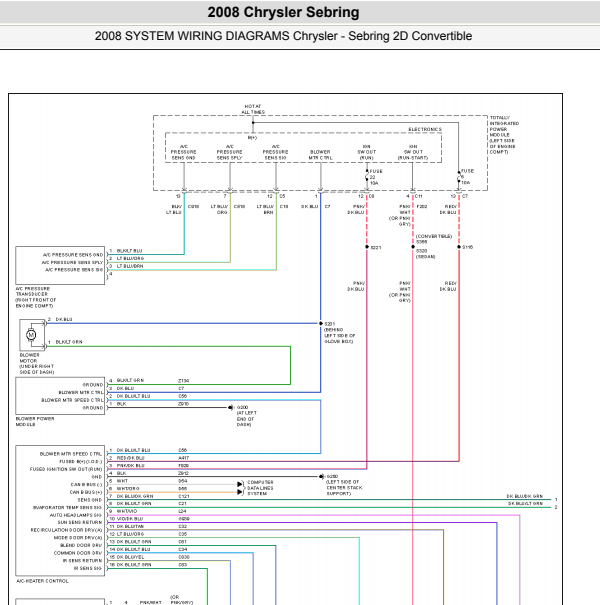Click "WHT/VIO" wire label at pin 9
The width and height of the screenshot is (600, 605).
[127, 511]
